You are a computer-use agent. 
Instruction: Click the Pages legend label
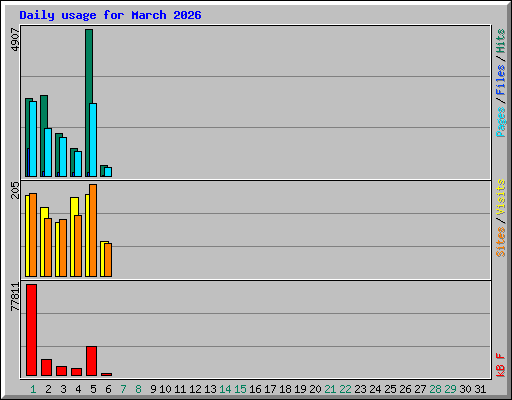pos(501,122)
